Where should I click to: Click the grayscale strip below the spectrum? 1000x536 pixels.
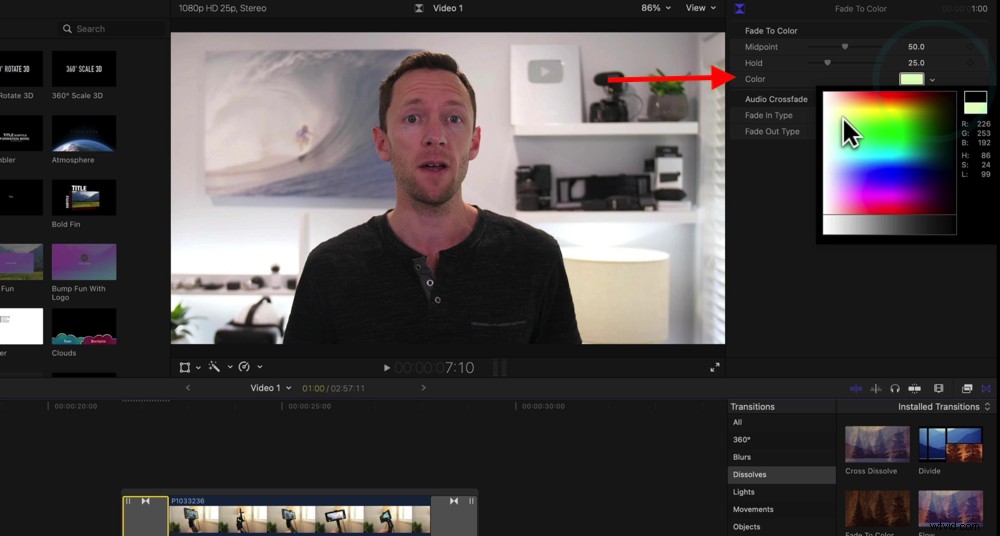pyautogui.click(x=890, y=225)
